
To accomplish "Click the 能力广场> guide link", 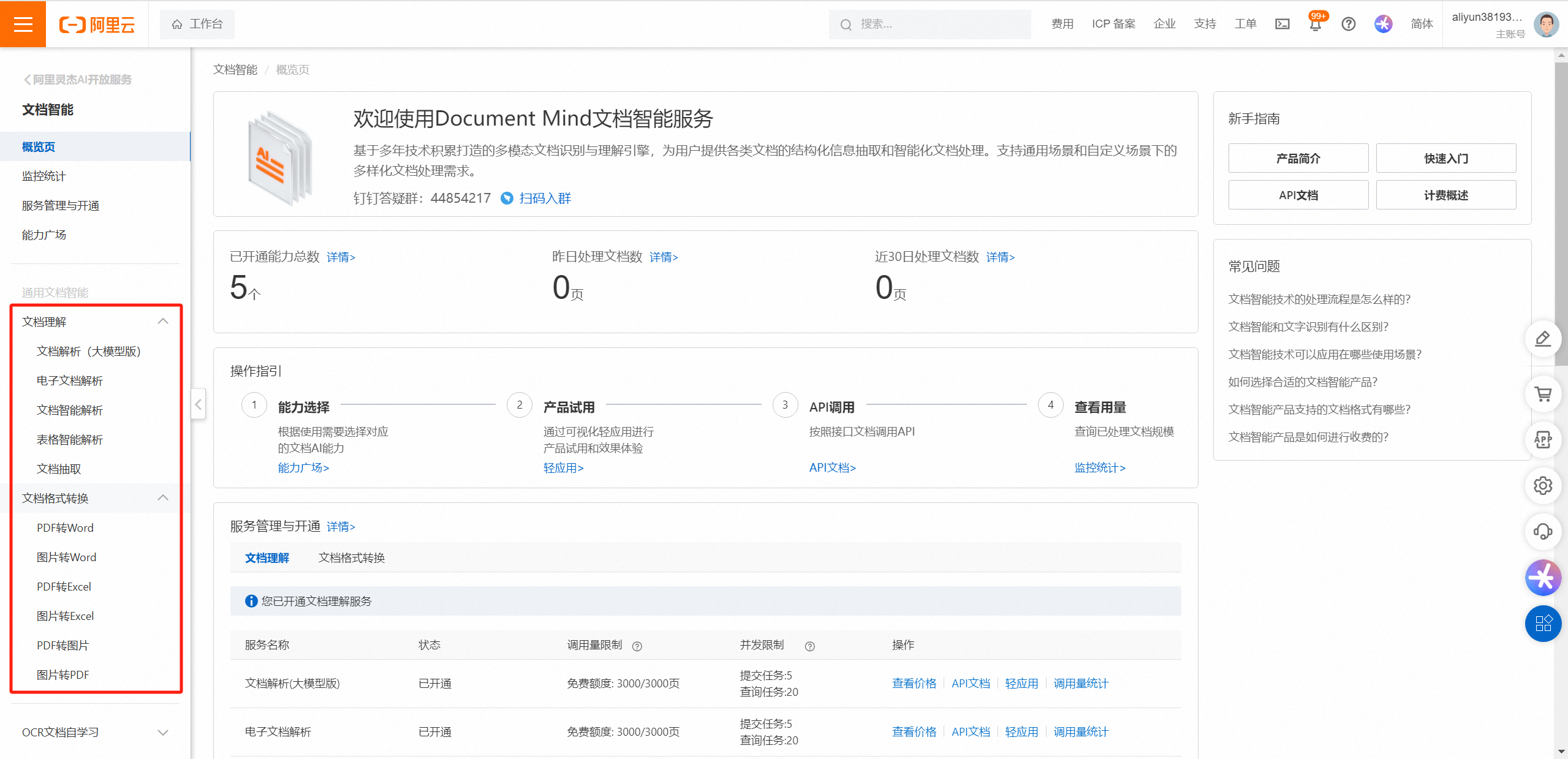I will pyautogui.click(x=303, y=467).
